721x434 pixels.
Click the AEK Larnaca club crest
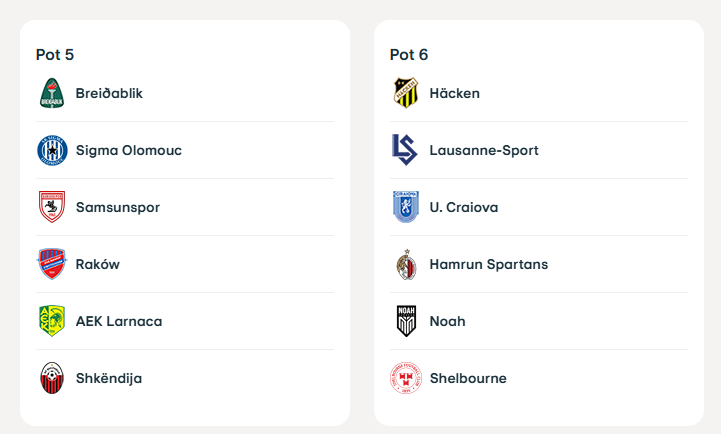[52, 321]
